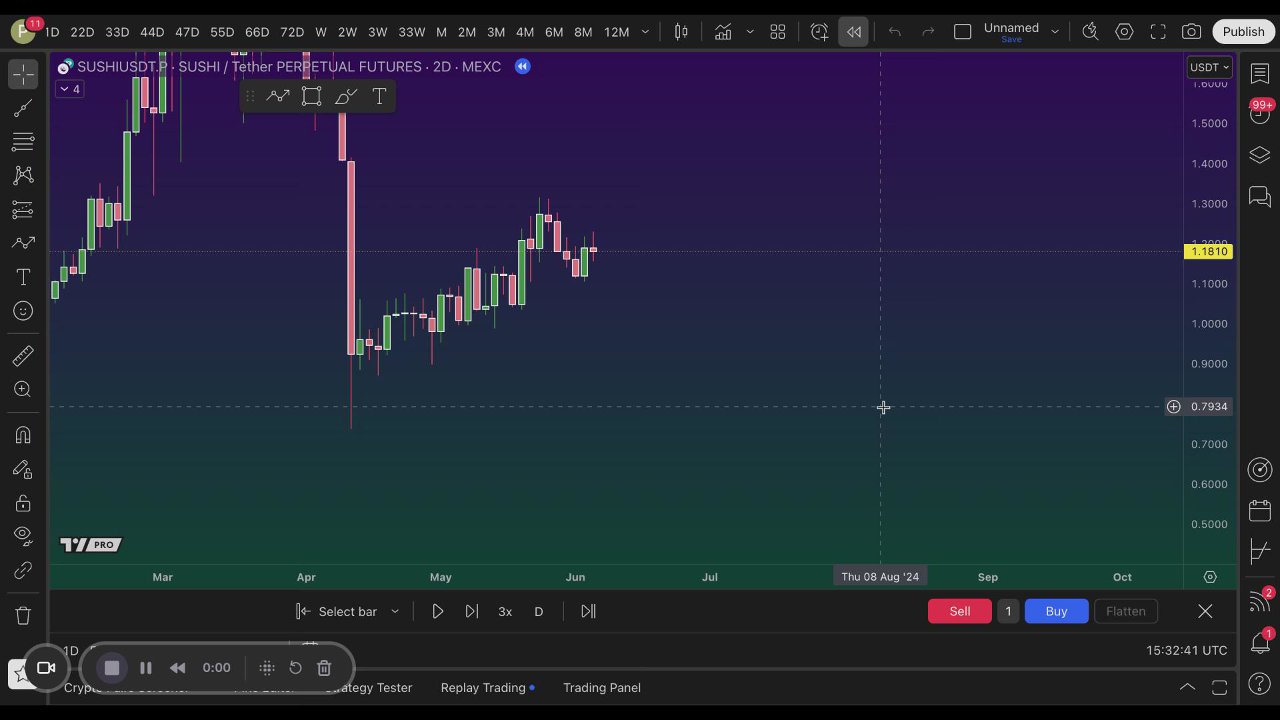
Task: Take a chart snapshot with camera icon
Action: pos(1191,32)
